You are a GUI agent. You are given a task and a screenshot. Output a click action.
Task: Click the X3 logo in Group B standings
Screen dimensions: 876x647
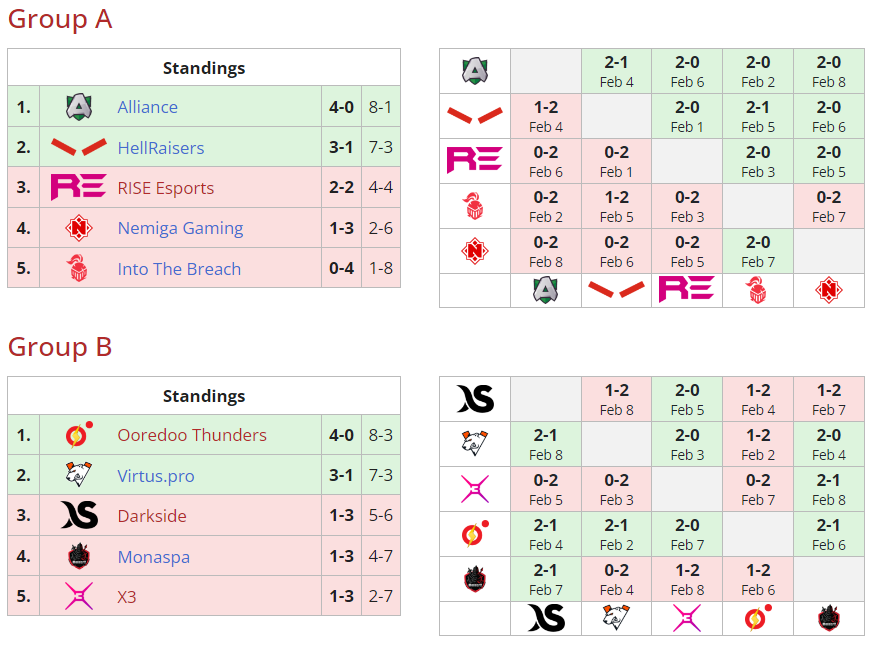[79, 597]
